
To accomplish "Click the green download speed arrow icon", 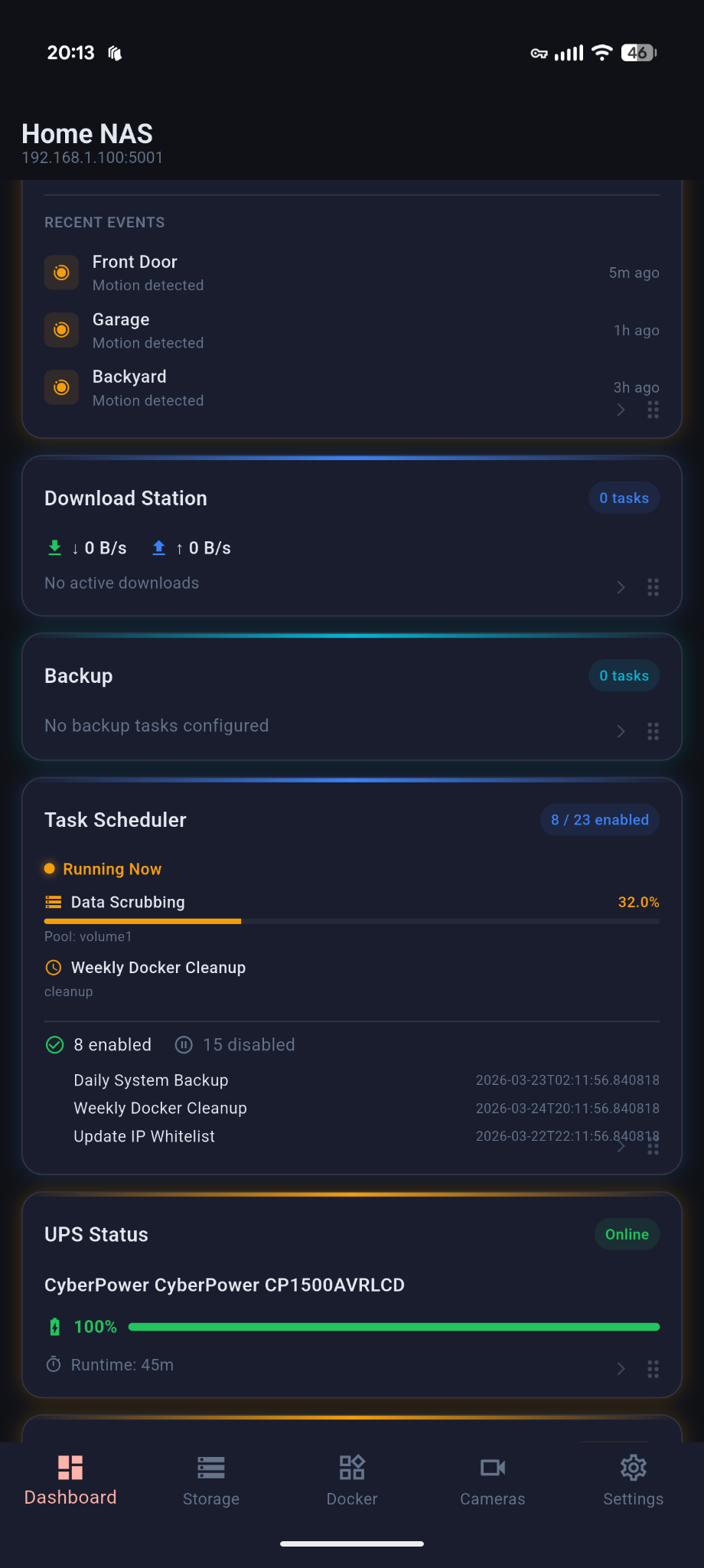I will 54,548.
